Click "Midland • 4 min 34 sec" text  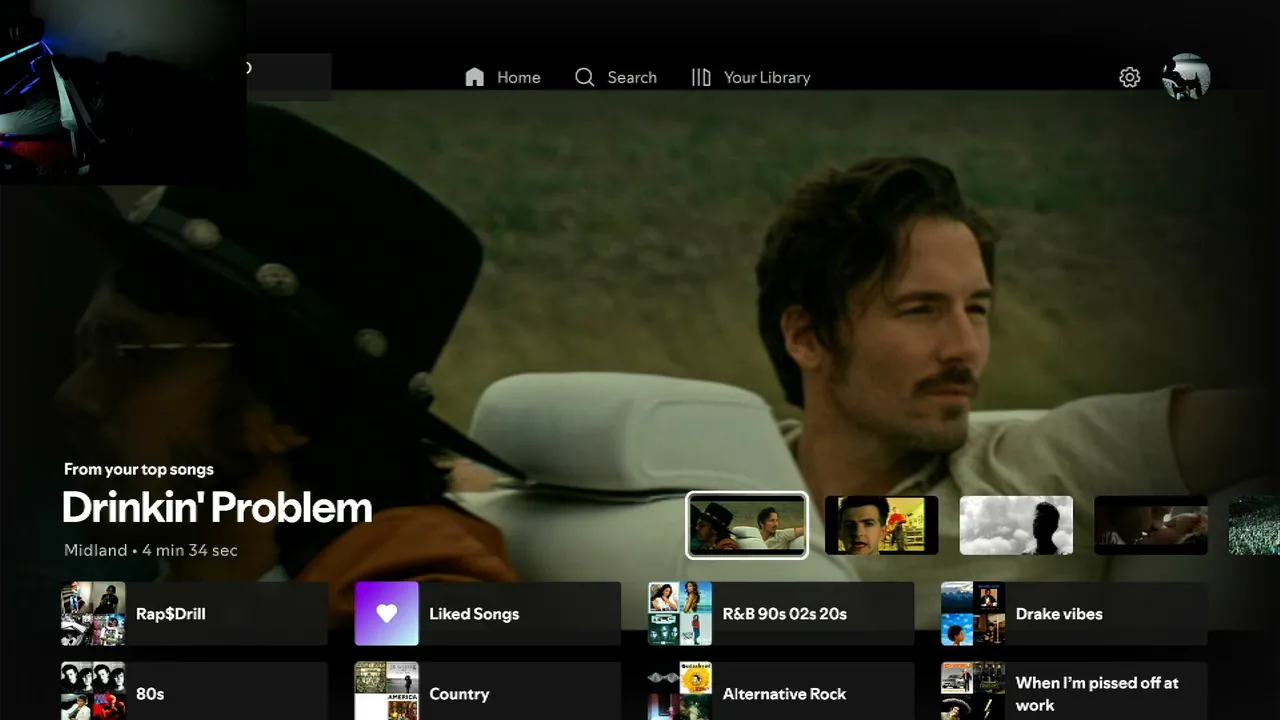tap(151, 550)
